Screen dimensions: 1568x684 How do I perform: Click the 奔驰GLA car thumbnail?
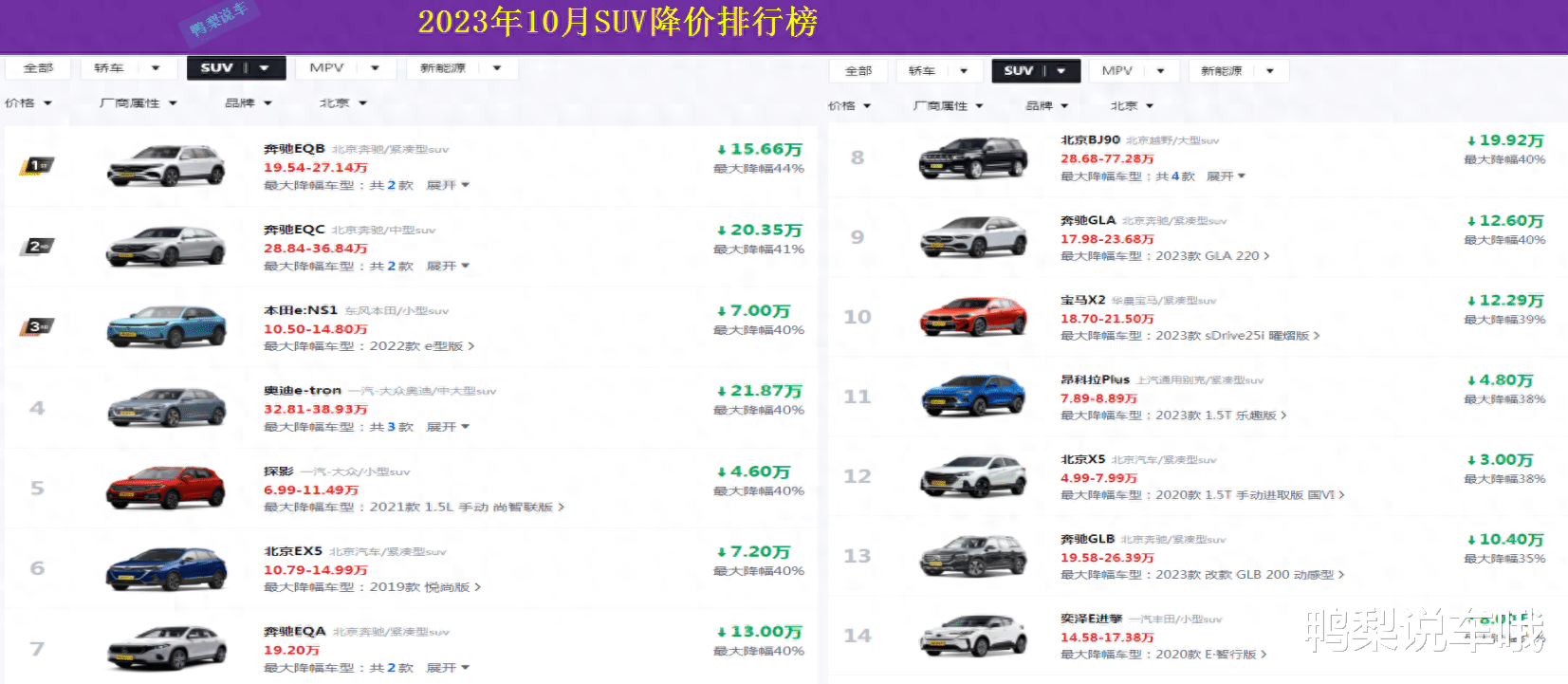click(x=974, y=237)
